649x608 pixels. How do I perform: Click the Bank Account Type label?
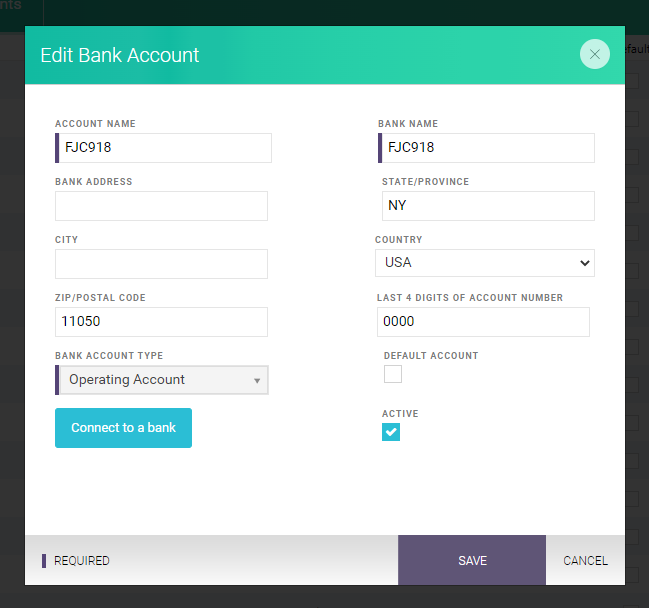pos(109,356)
